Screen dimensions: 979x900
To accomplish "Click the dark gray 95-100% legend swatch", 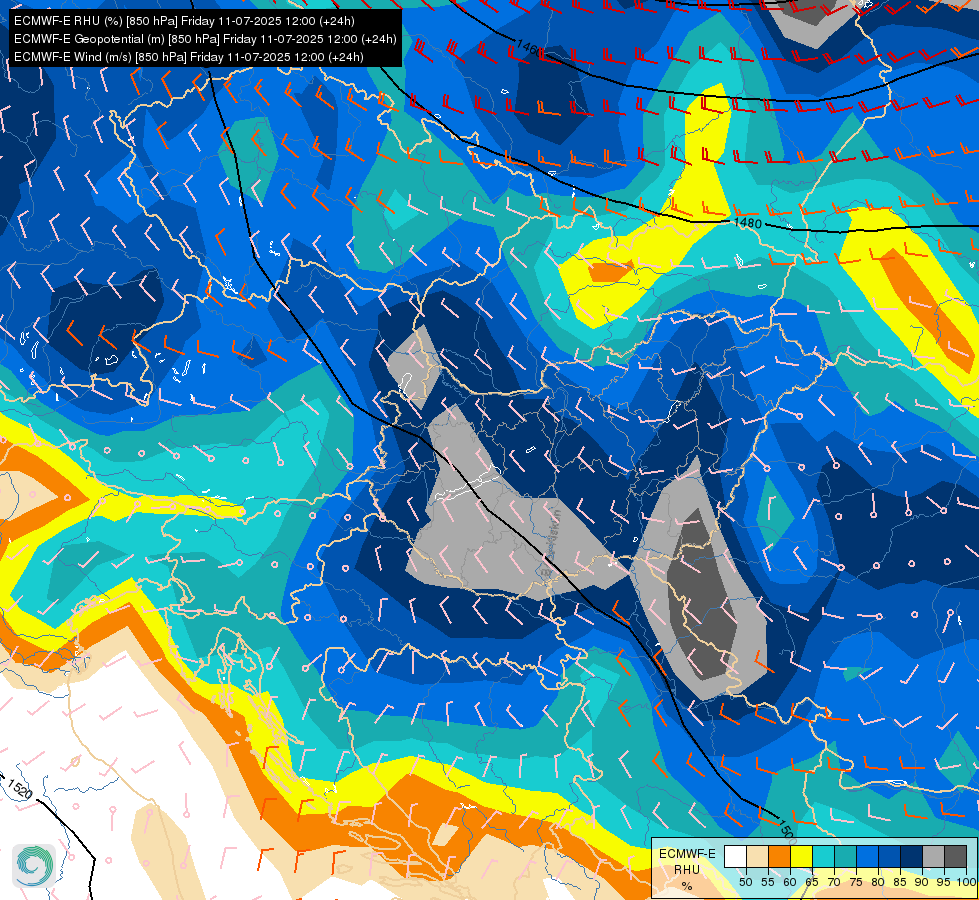I will 956,856.
